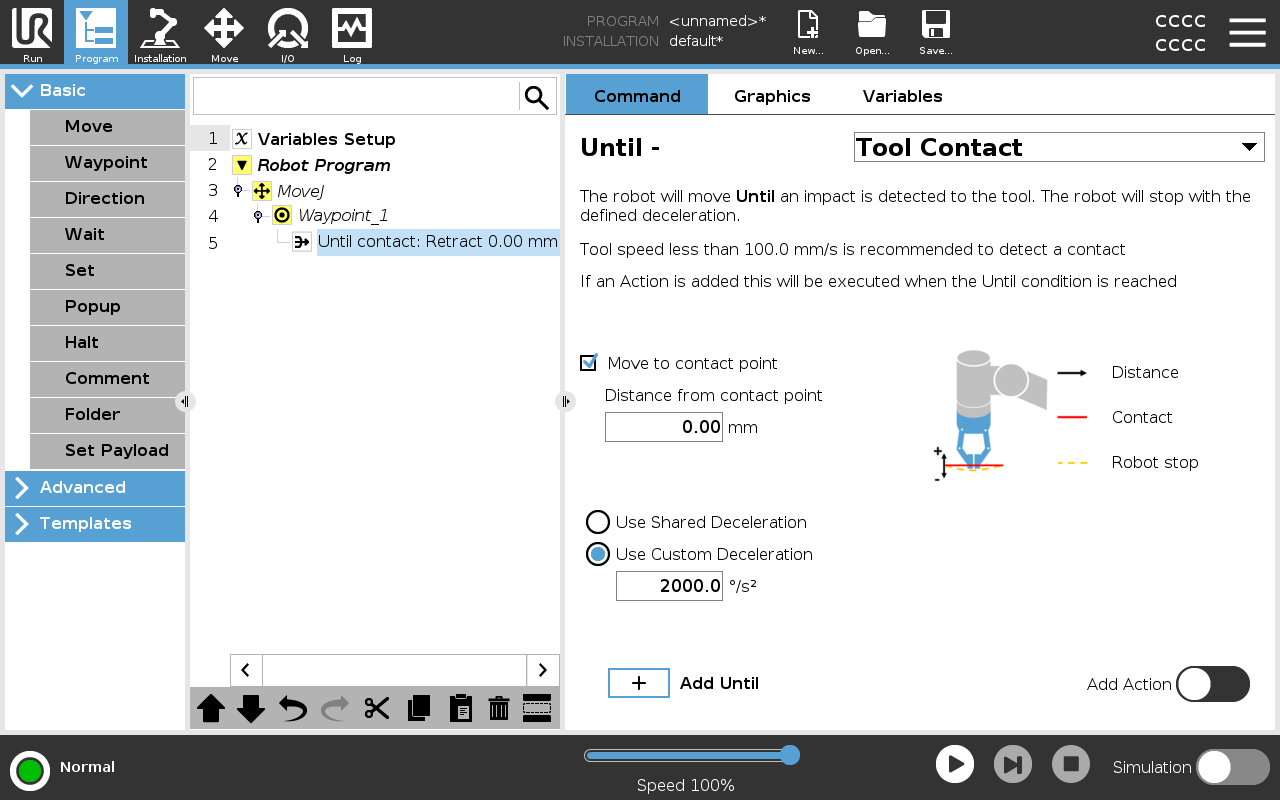Open the I/O screen icon
1280x800 pixels.
[x=287, y=32]
